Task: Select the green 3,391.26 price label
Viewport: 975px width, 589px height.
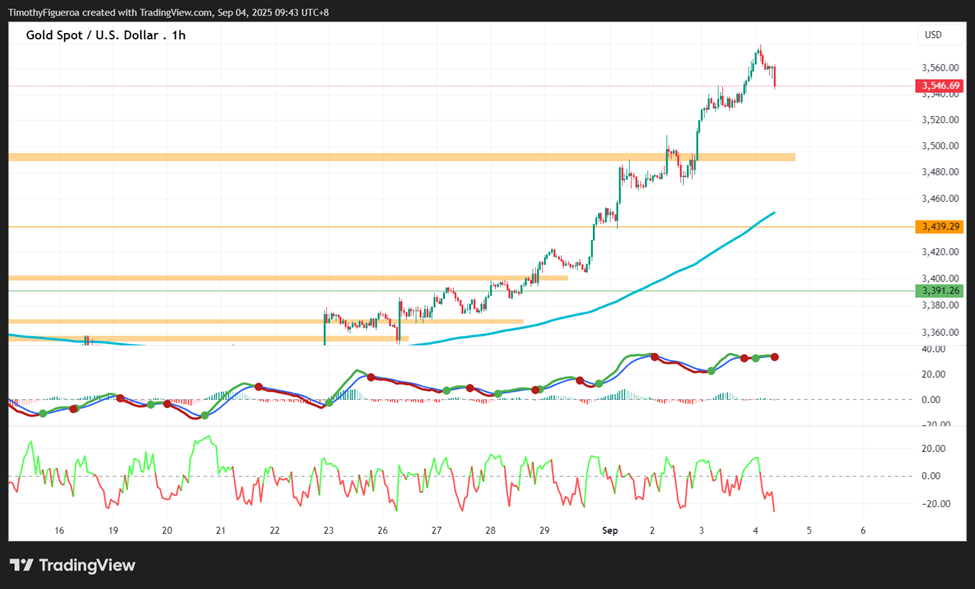Action: click(x=940, y=290)
